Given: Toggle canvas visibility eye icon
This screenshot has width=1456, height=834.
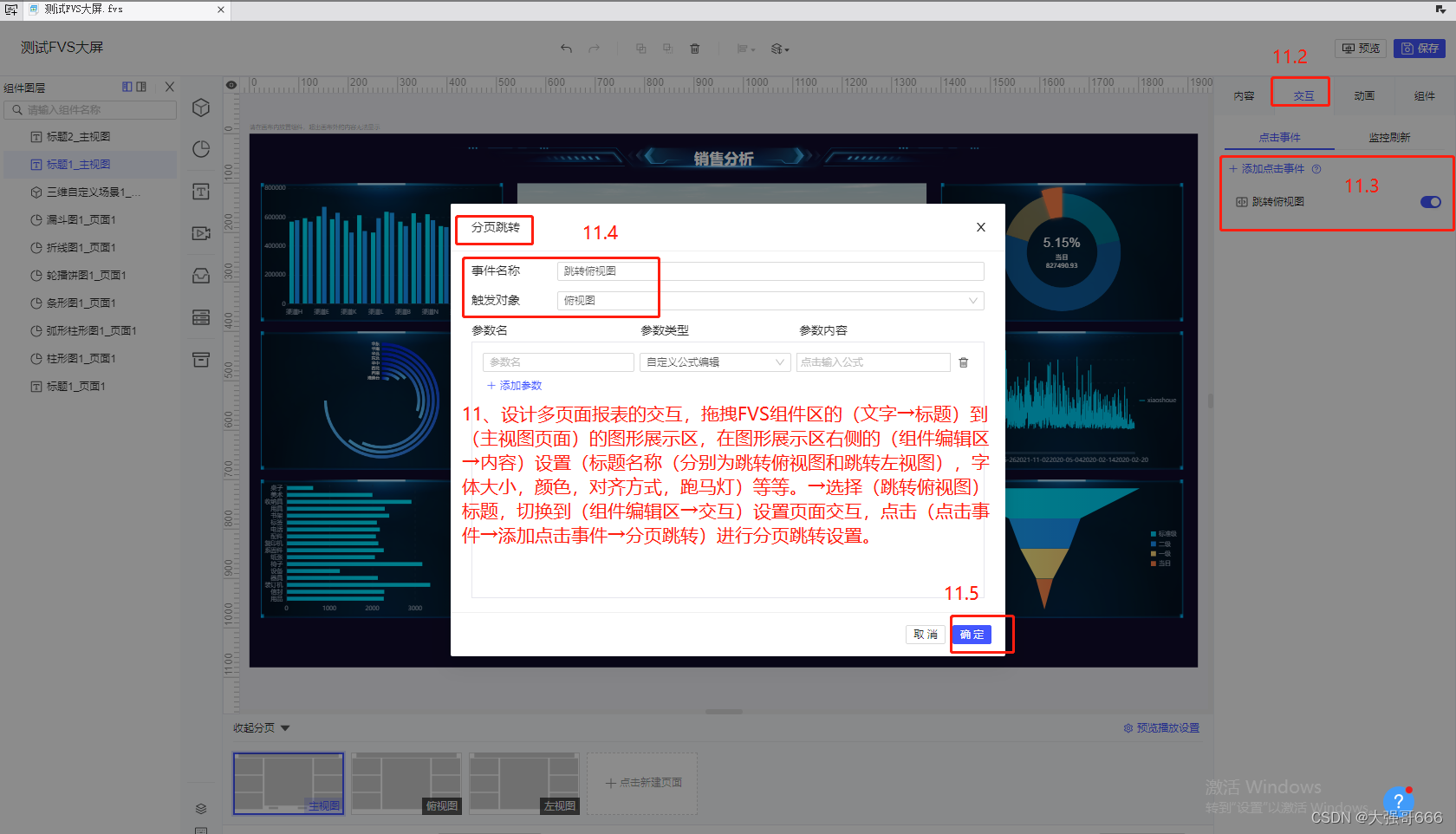Looking at the screenshot, I should click(231, 85).
